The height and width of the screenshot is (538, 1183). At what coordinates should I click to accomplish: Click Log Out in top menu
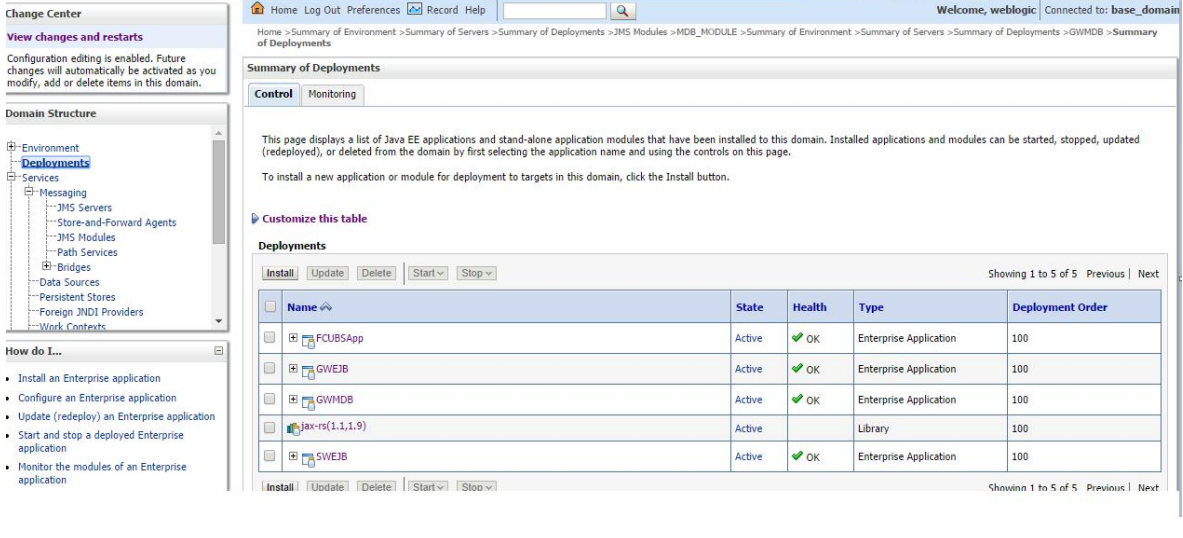322,10
